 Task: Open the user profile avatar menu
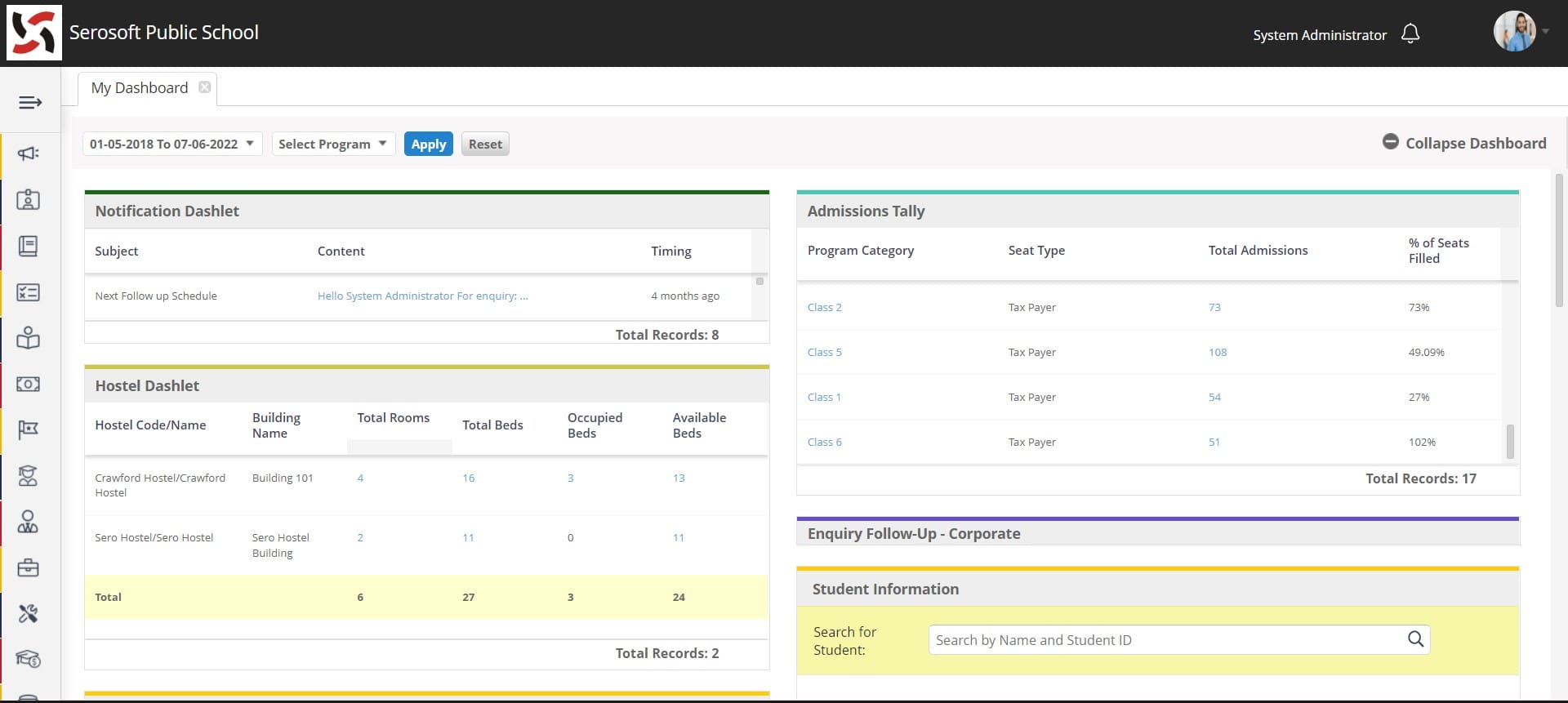tap(1515, 32)
